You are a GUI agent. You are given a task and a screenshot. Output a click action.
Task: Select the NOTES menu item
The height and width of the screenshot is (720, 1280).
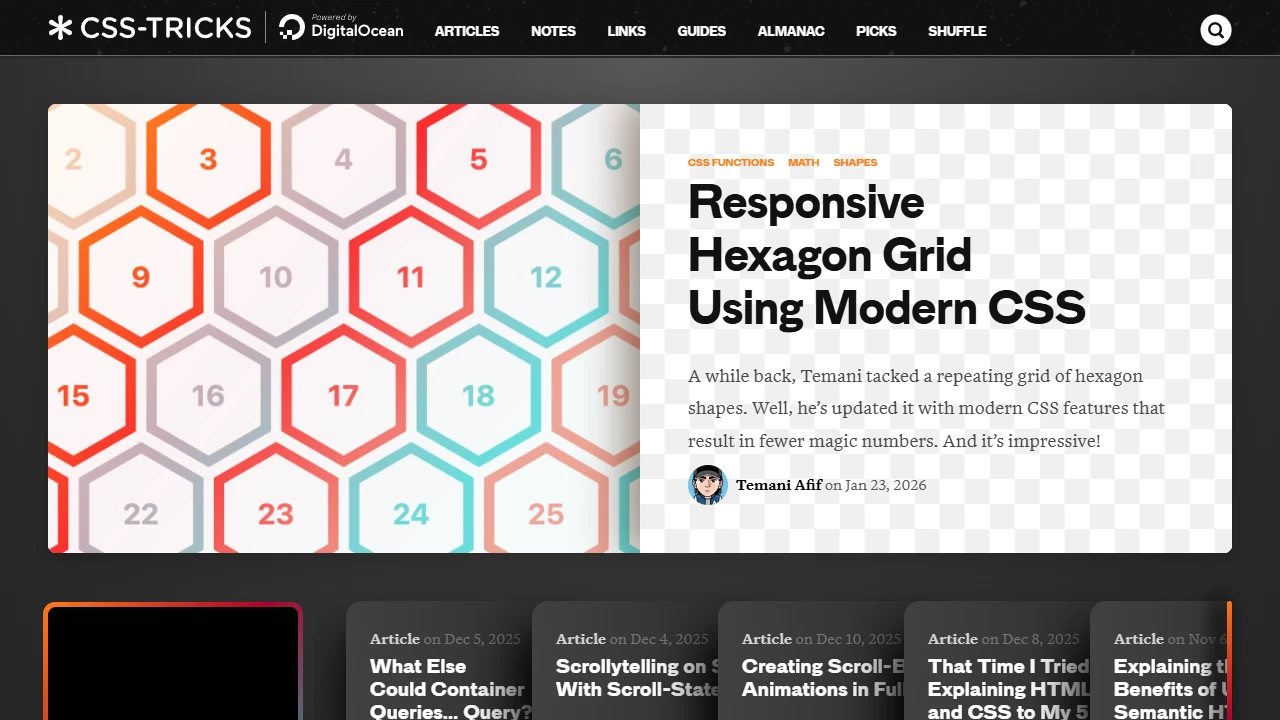[x=553, y=31]
